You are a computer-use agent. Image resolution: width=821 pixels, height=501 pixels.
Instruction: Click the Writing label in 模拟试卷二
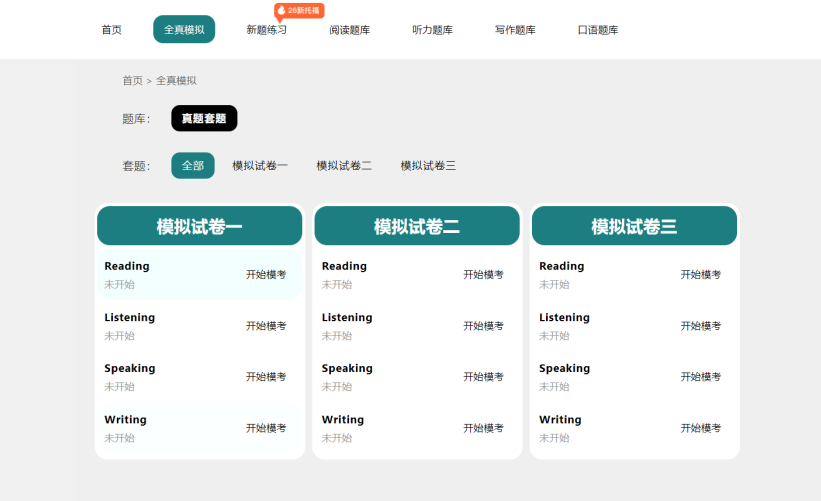pos(342,420)
